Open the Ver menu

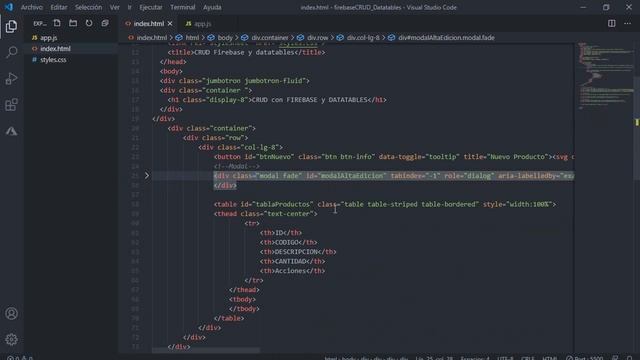click(115, 7)
